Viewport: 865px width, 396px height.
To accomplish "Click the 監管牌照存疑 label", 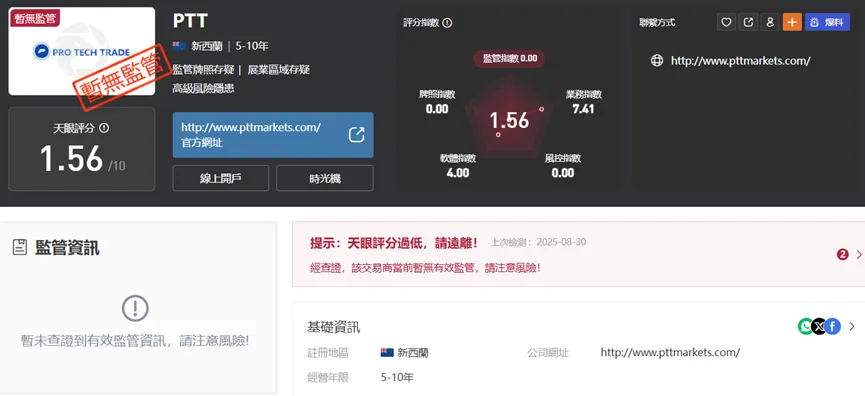I will click(x=204, y=69).
